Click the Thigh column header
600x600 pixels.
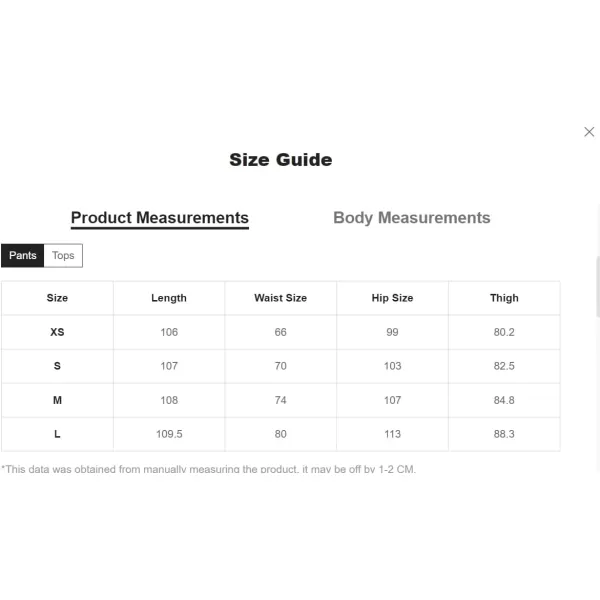point(504,298)
